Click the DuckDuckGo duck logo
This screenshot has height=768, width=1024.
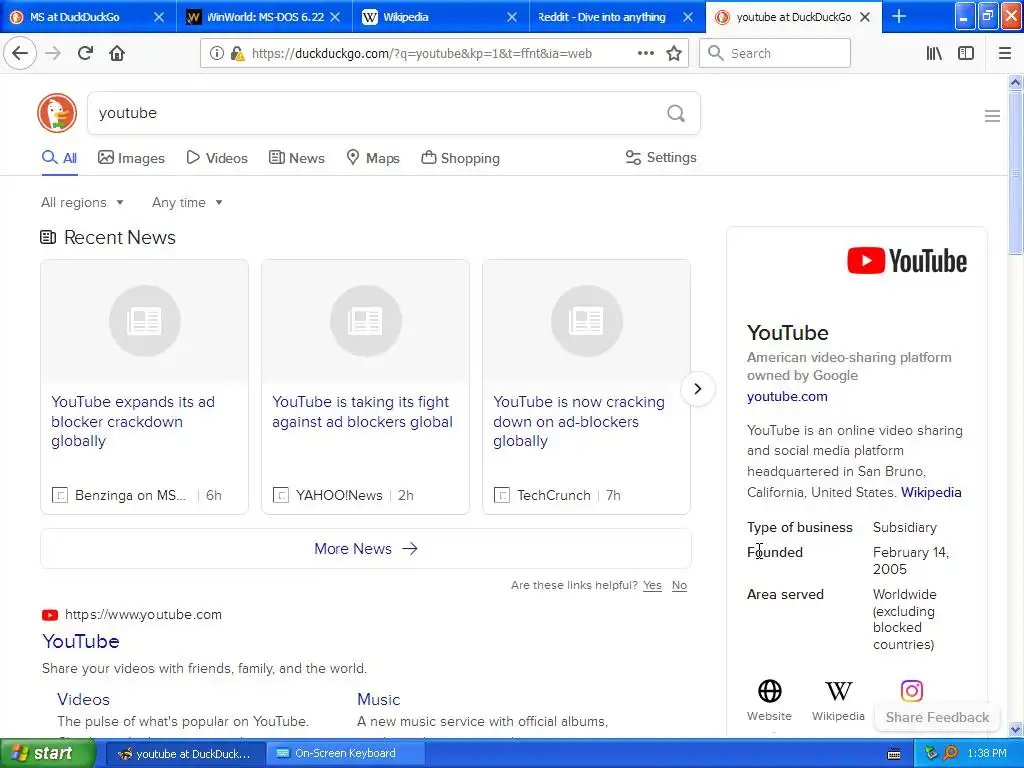pos(57,113)
